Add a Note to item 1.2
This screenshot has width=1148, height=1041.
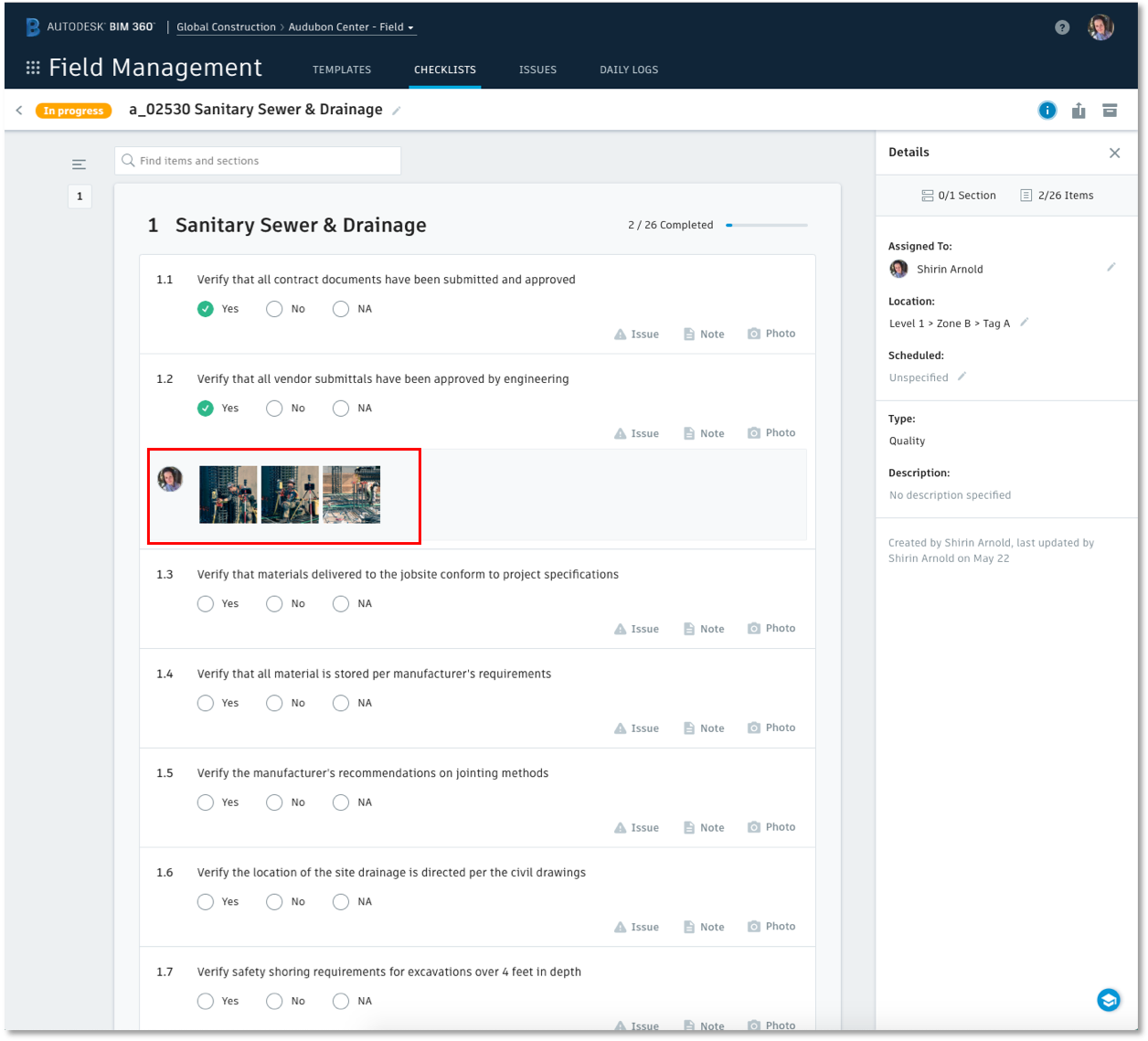click(704, 433)
